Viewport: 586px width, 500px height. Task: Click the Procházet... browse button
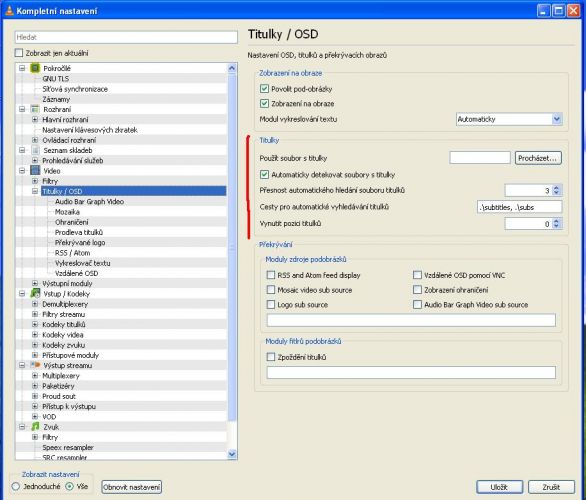tap(538, 158)
